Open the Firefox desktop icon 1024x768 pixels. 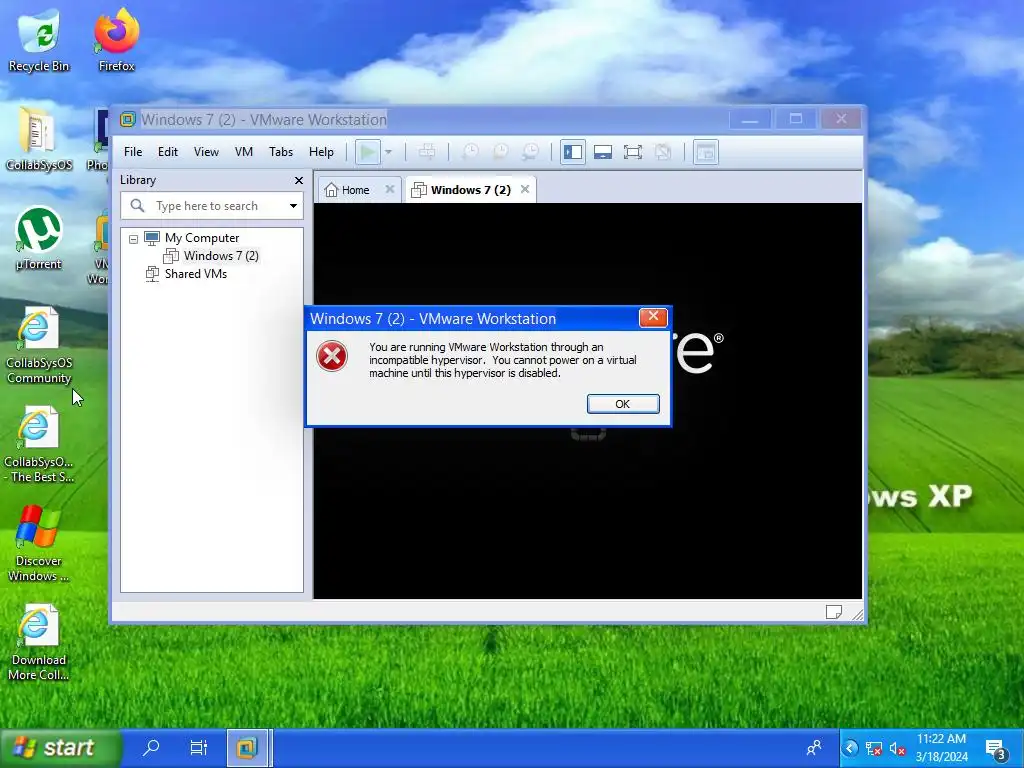[116, 40]
